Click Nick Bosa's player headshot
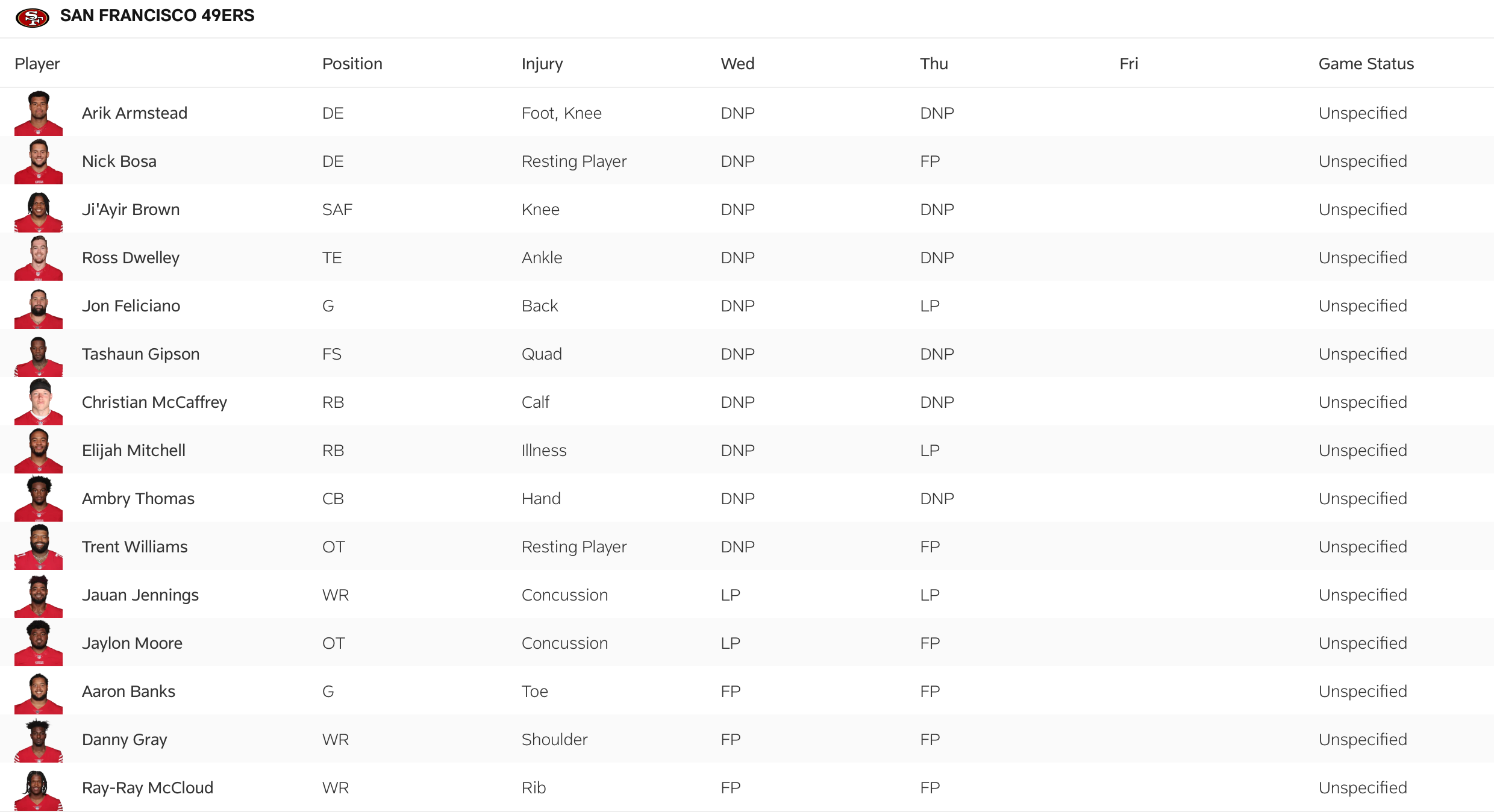1494x812 pixels. point(39,161)
